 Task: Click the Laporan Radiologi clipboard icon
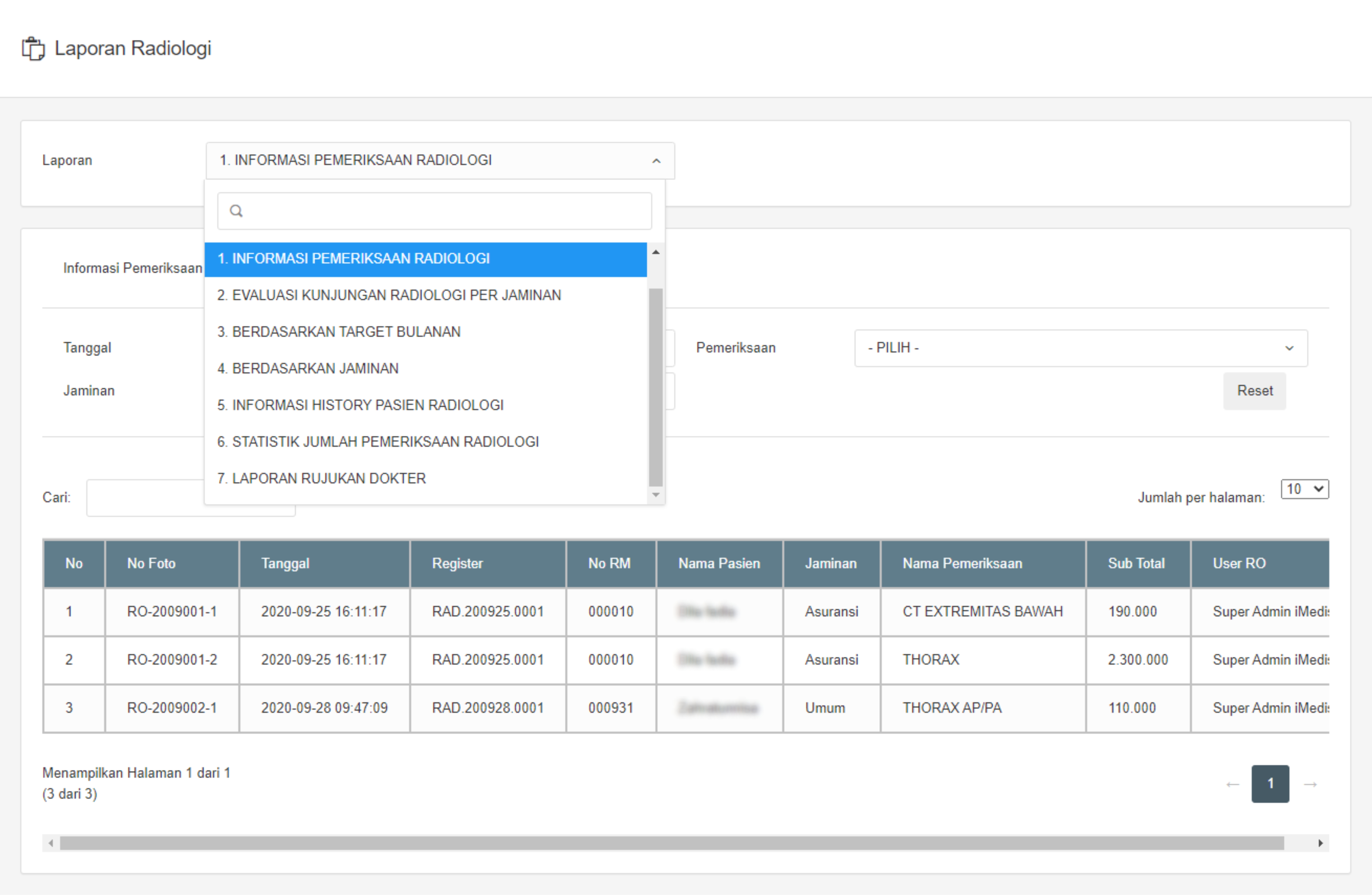click(x=33, y=49)
